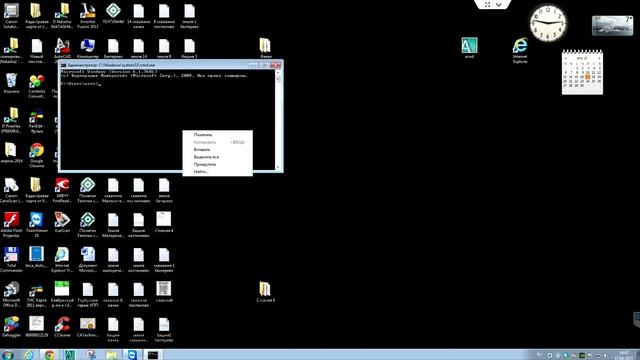Choose Выделить все in the context menu
This screenshot has height=360, width=640.
pyautogui.click(x=218, y=157)
